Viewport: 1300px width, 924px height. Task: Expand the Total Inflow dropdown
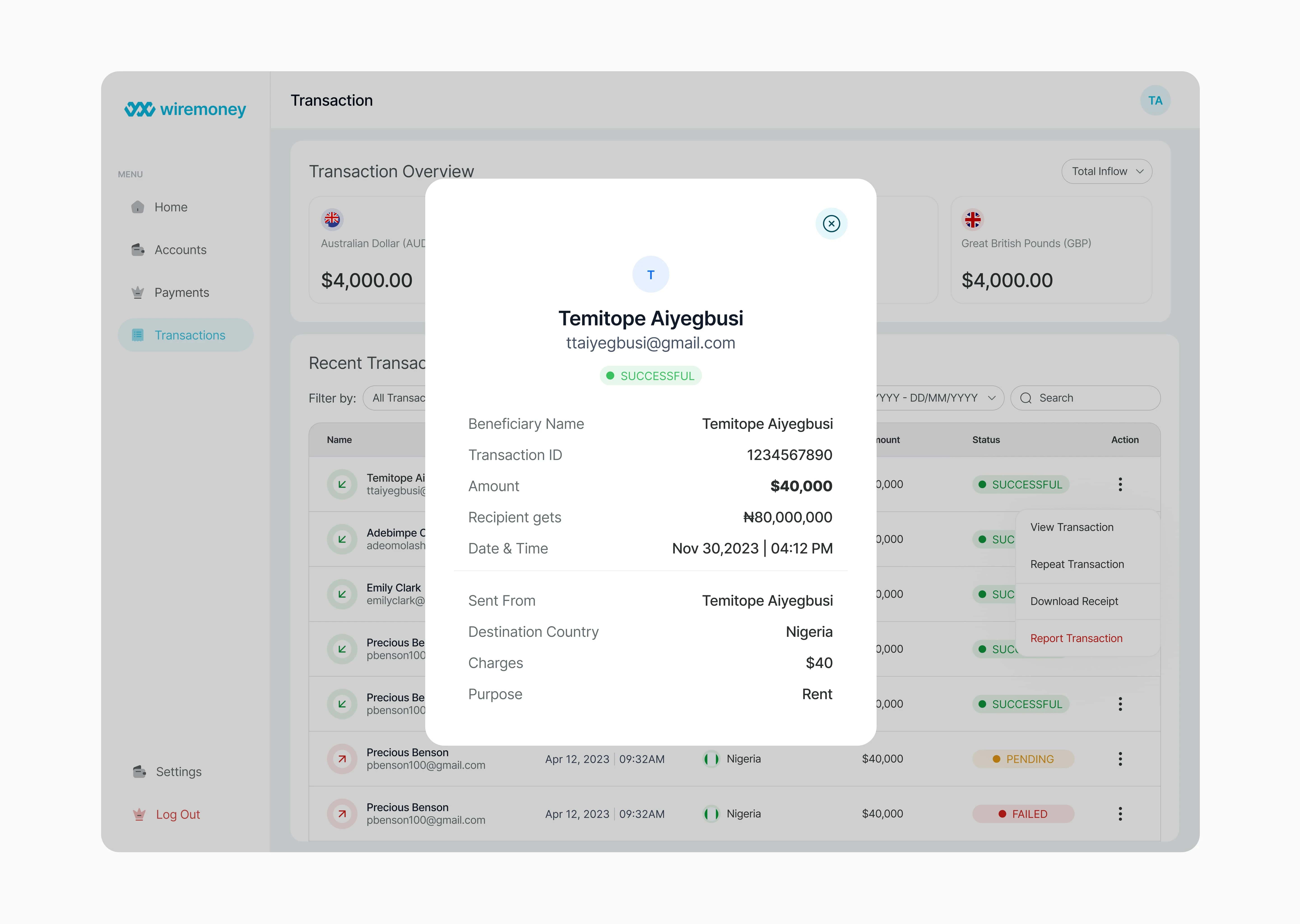[x=1107, y=171]
